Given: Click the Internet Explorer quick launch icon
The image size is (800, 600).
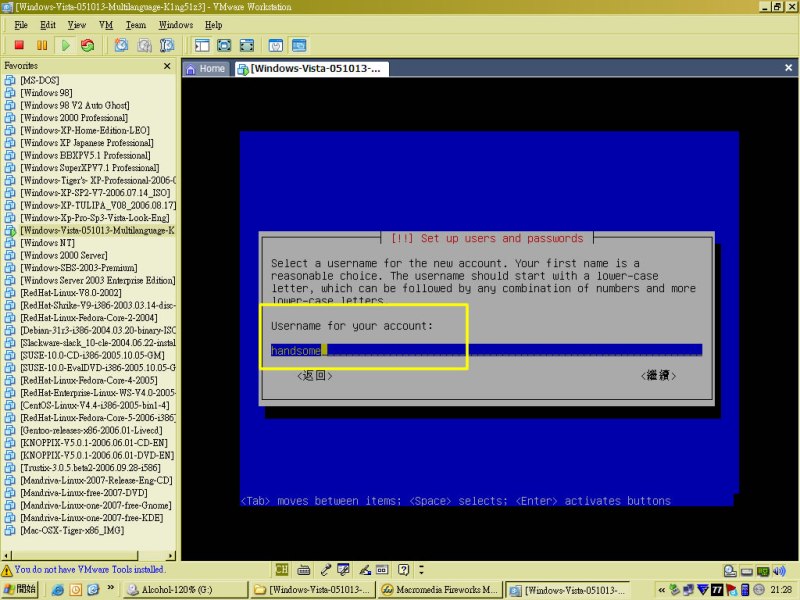Looking at the screenshot, I should (58, 590).
